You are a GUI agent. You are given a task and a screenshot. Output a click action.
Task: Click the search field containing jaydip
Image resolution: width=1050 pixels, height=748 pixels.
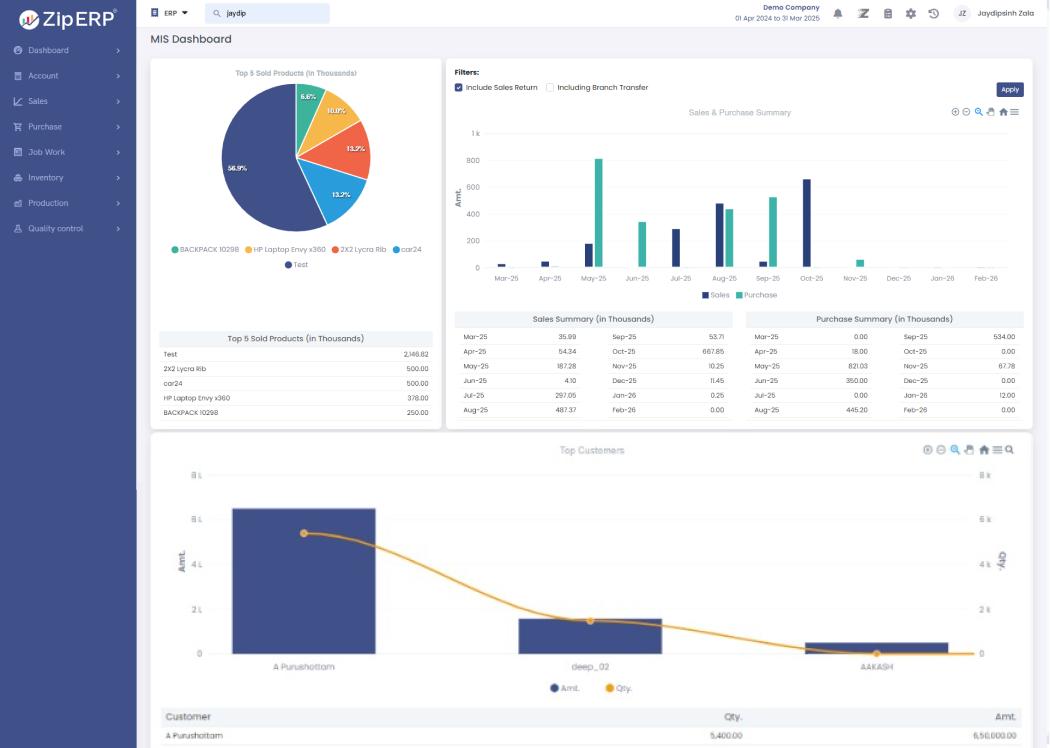coord(267,13)
